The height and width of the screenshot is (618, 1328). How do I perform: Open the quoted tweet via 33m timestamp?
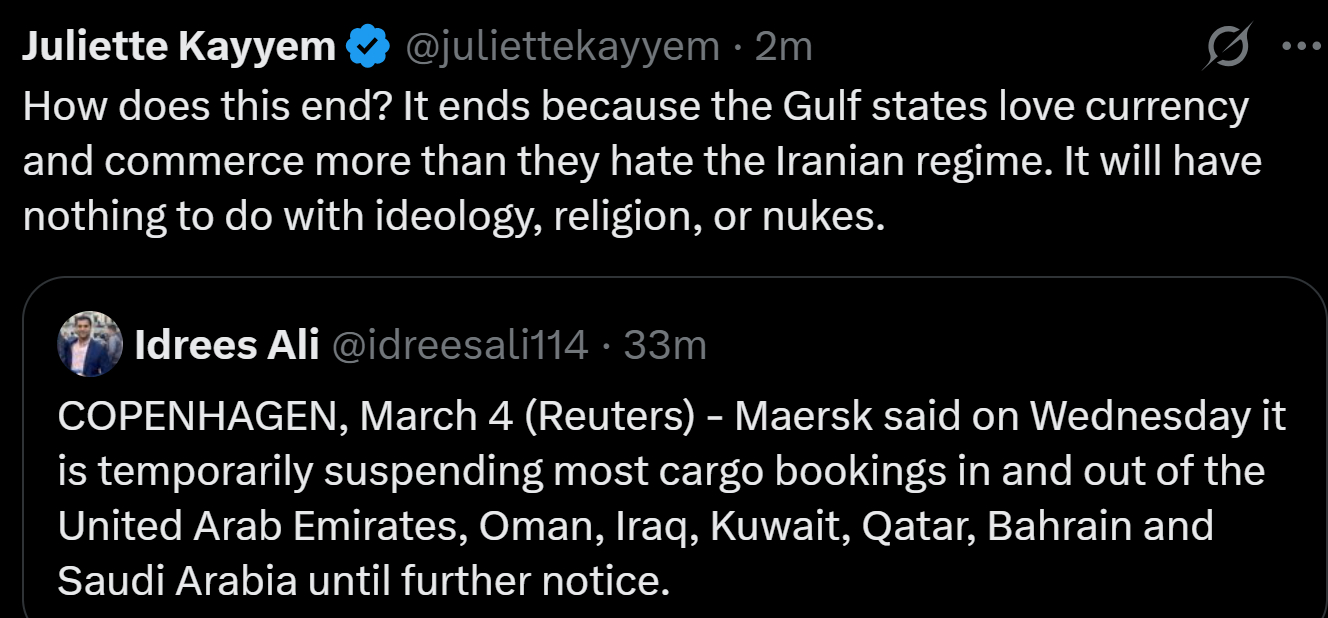[x=665, y=345]
